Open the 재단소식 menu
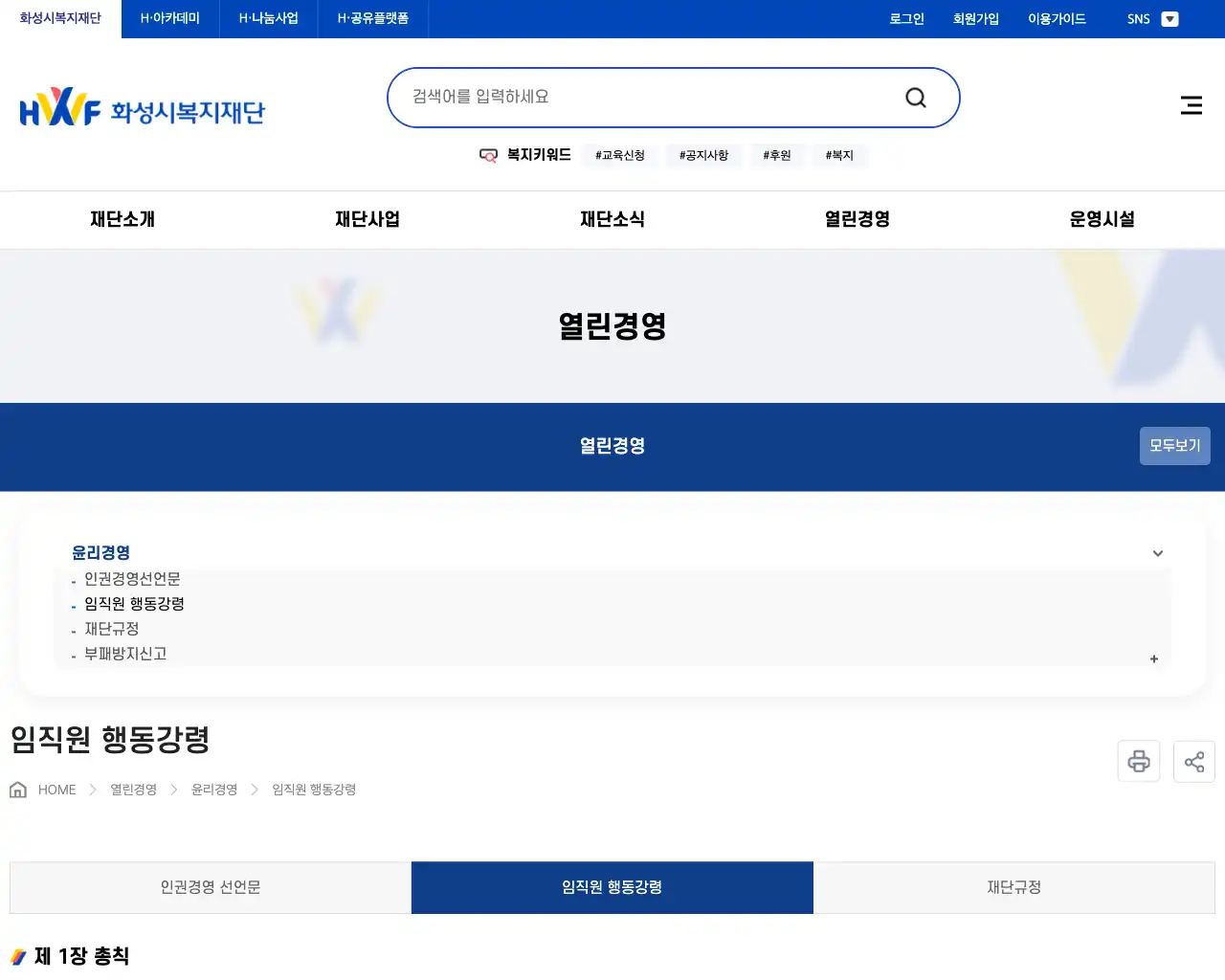This screenshot has height=980, width=1225. point(612,219)
